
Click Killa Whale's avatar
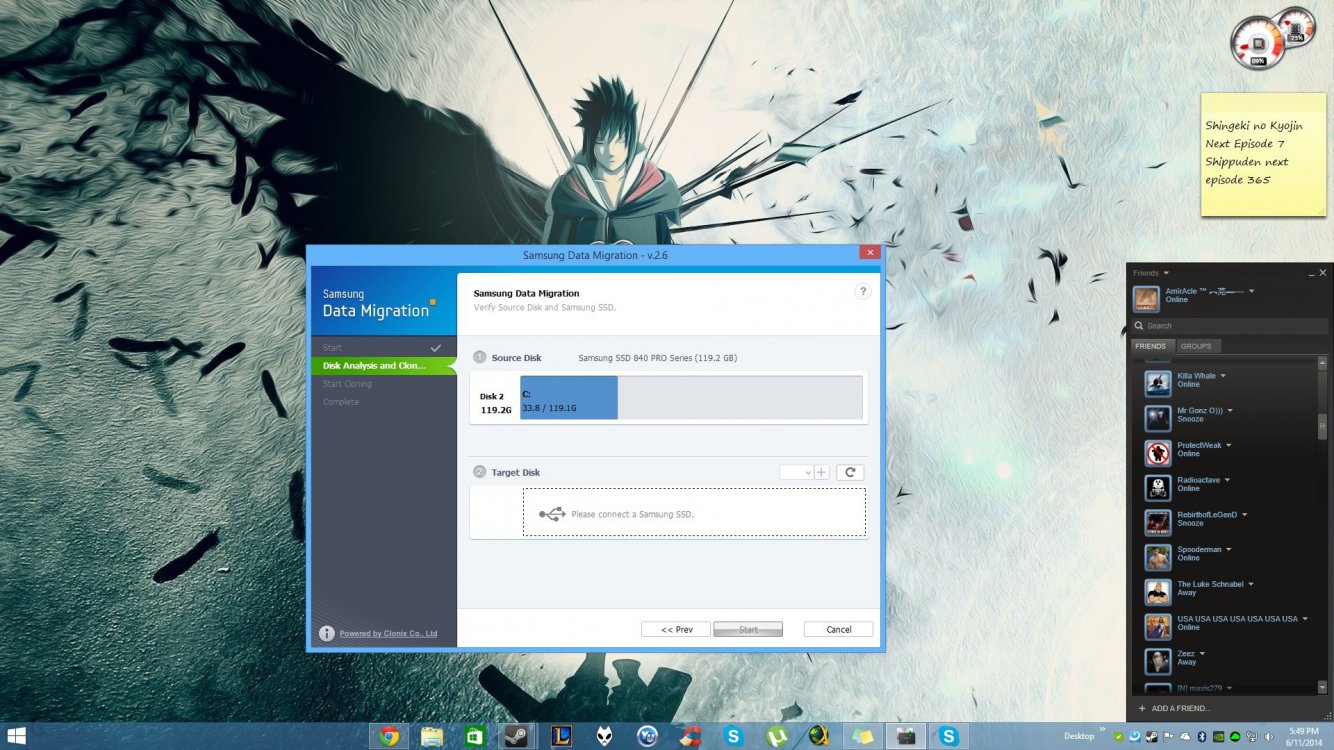click(x=1158, y=384)
